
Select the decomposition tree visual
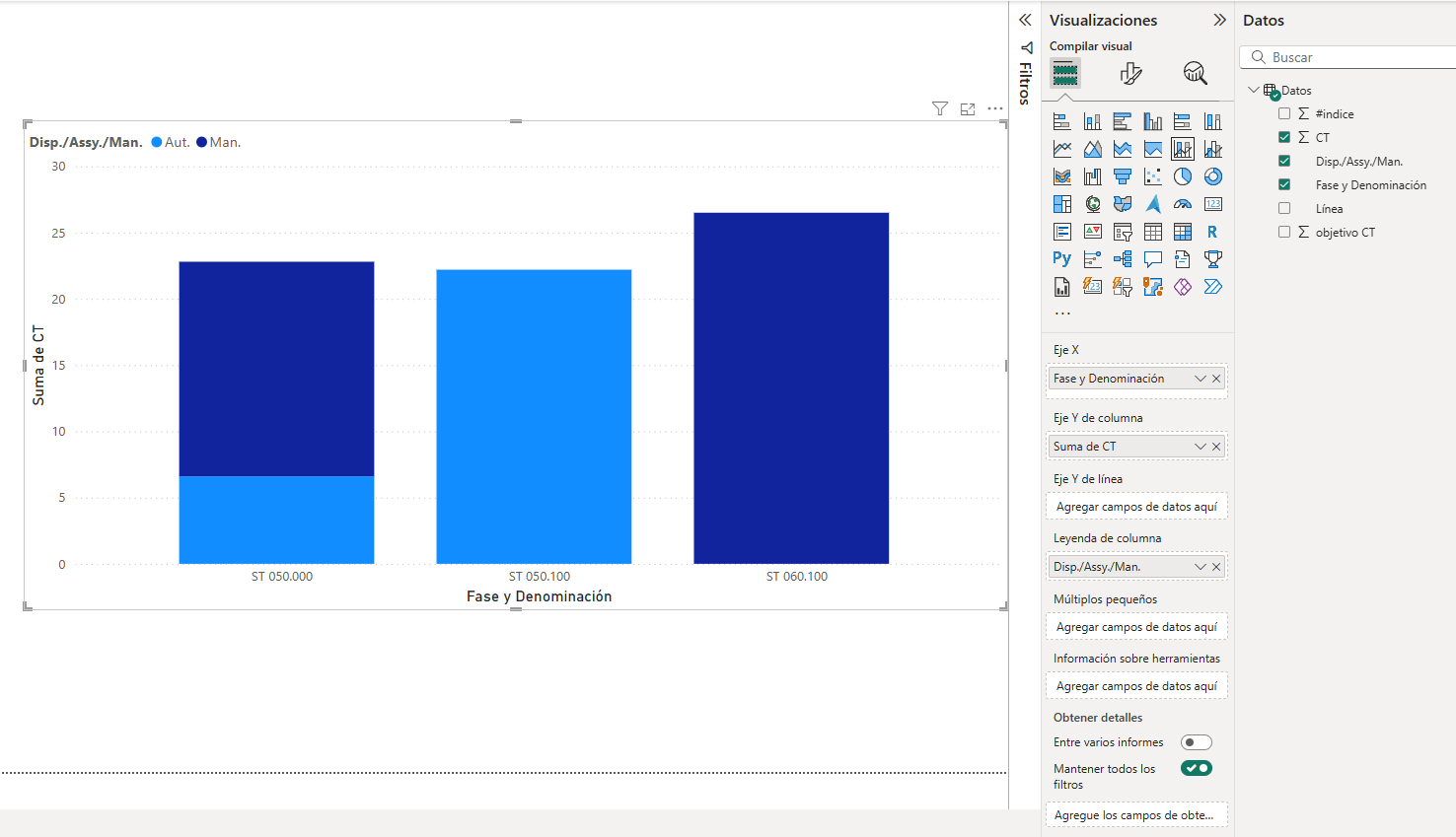[x=1123, y=259]
